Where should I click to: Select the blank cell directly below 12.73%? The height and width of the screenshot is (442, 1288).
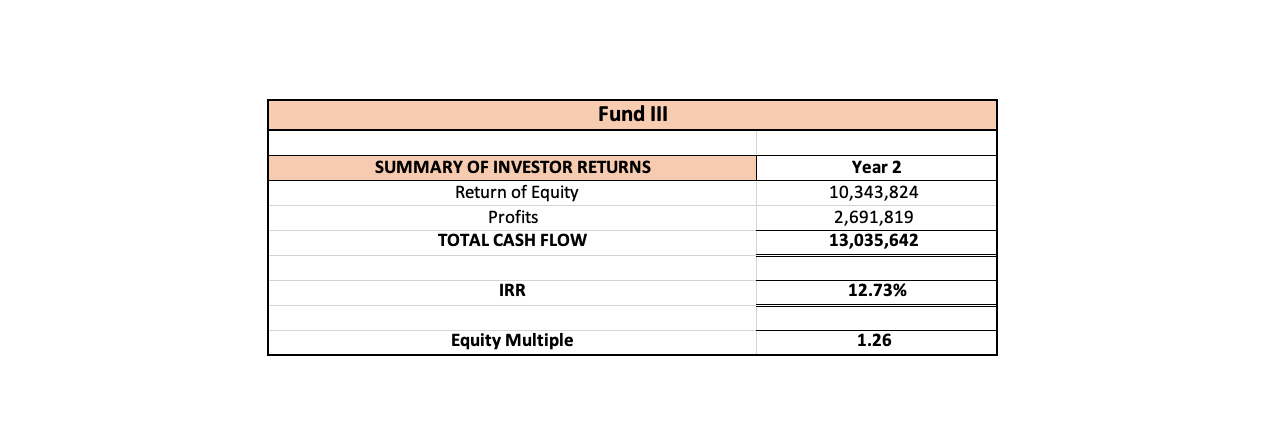(x=876, y=317)
